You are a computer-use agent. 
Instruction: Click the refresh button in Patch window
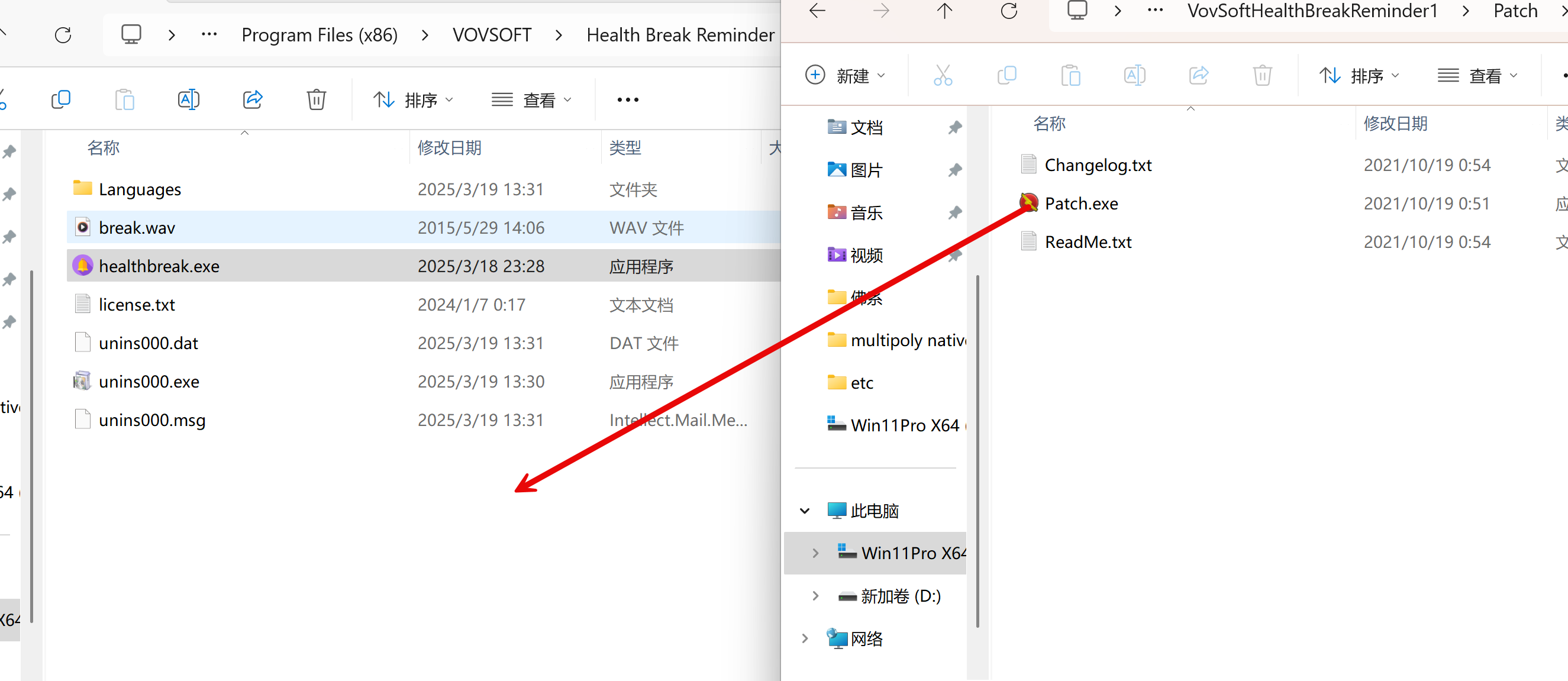(1009, 11)
